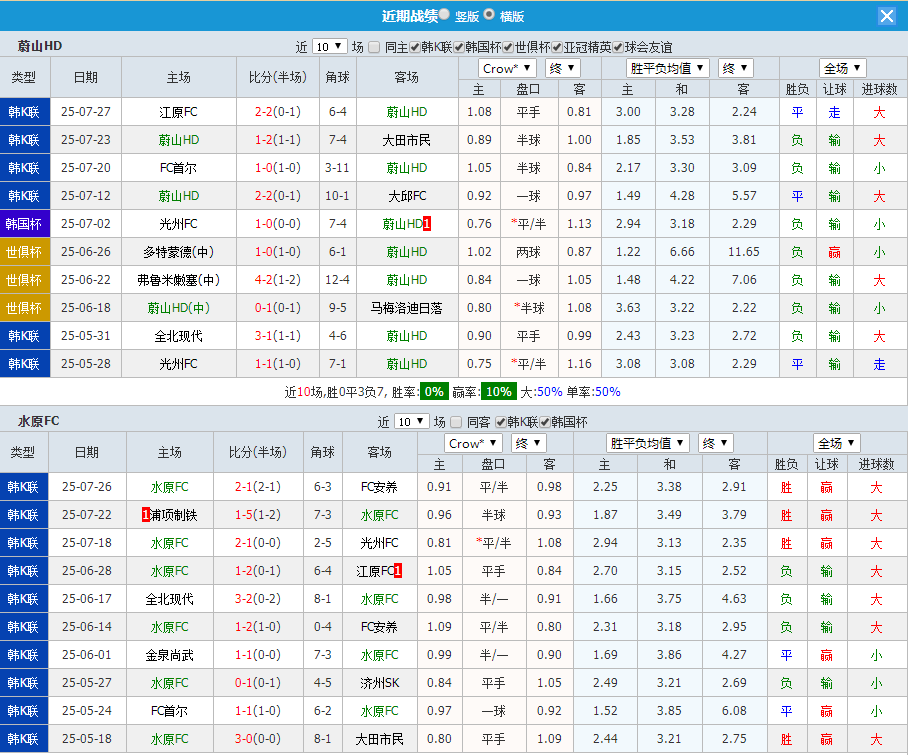
Task: Open the 终 odds state dropdown
Action: [561, 68]
